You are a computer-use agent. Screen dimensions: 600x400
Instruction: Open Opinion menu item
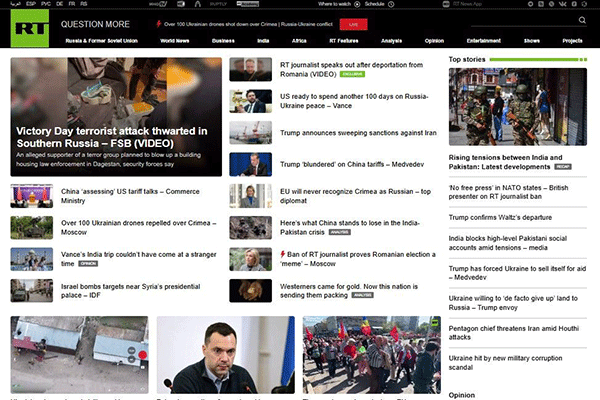click(x=434, y=41)
